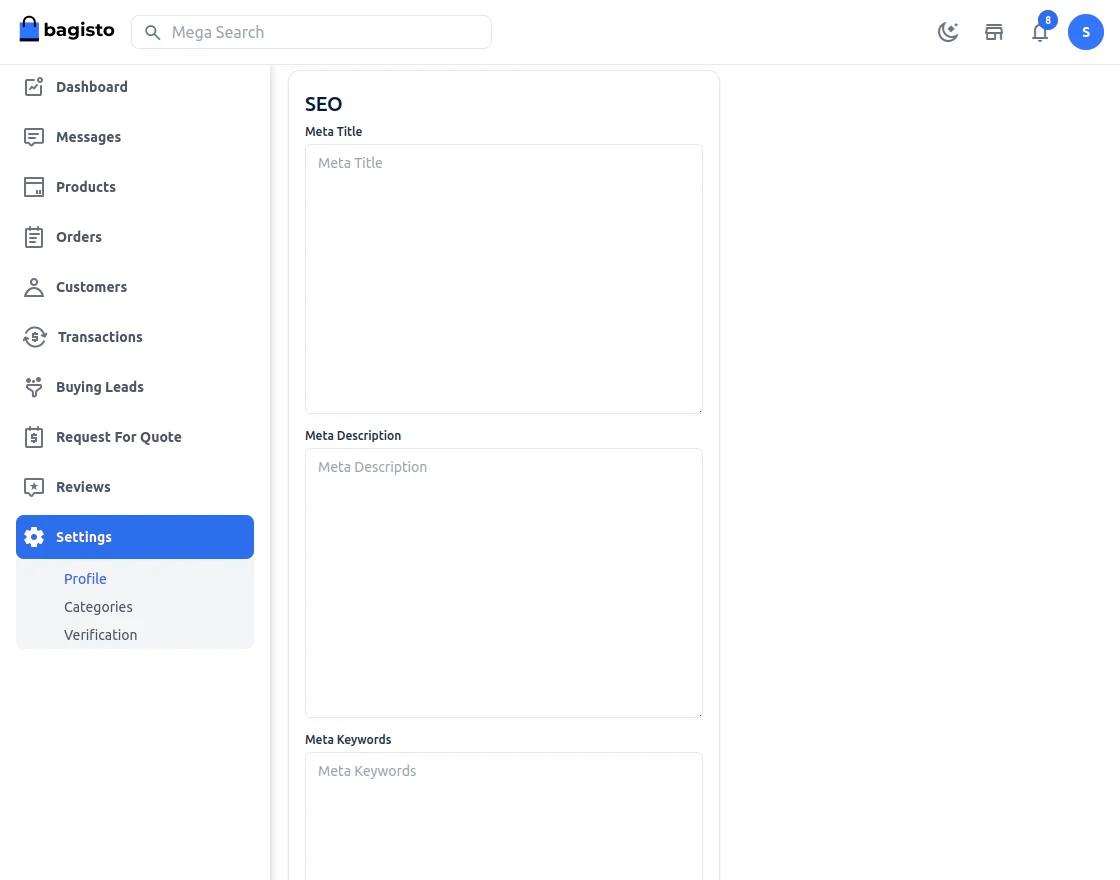The image size is (1120, 880).
Task: Open notifications bell icon
Action: coord(1040,32)
